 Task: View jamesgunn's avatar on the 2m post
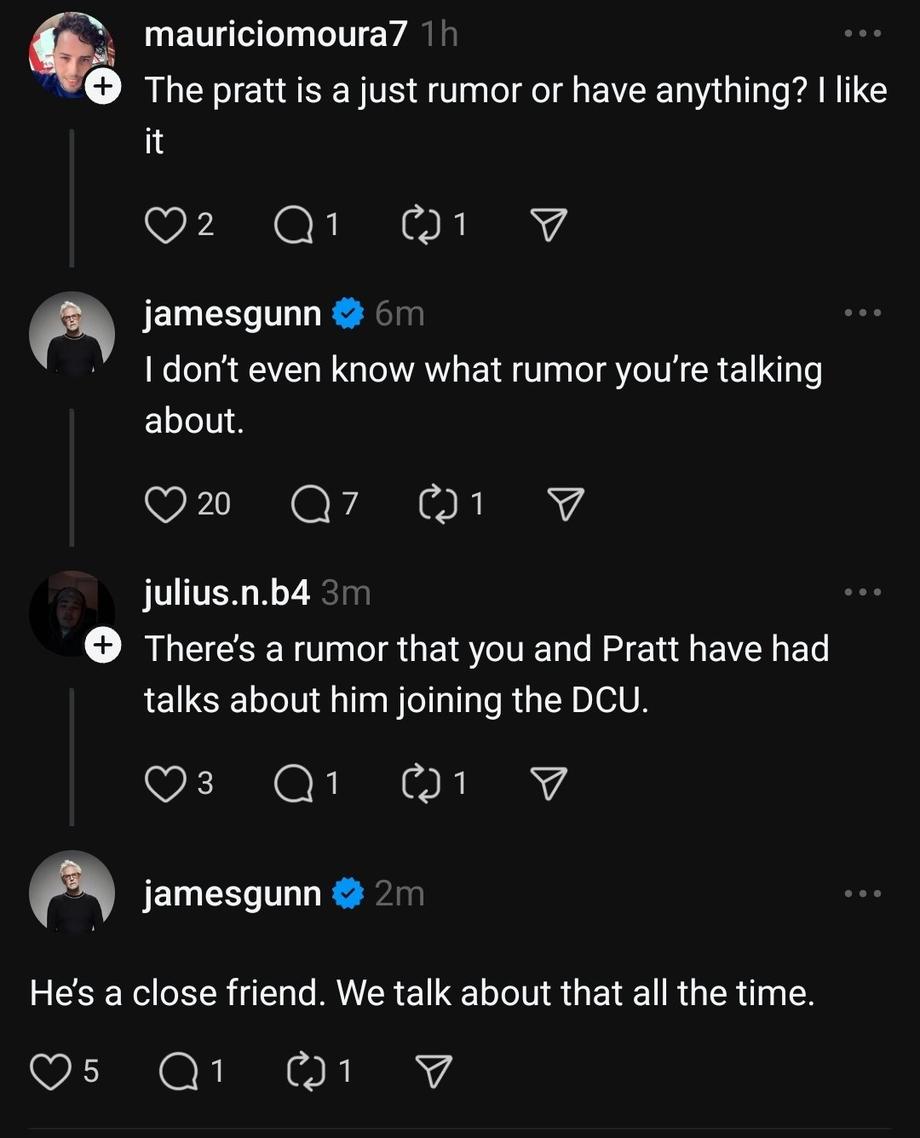click(x=71, y=892)
